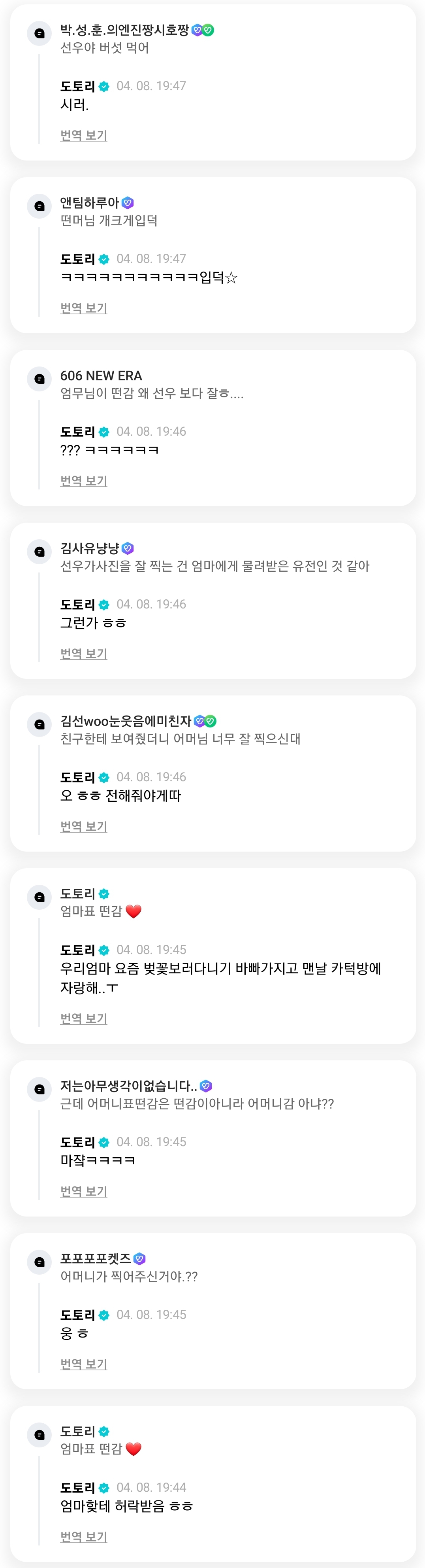This screenshot has height=1568, width=425.
Task: Click verified checkmark beside 도토리 above 시러. reply
Action: tap(104, 87)
